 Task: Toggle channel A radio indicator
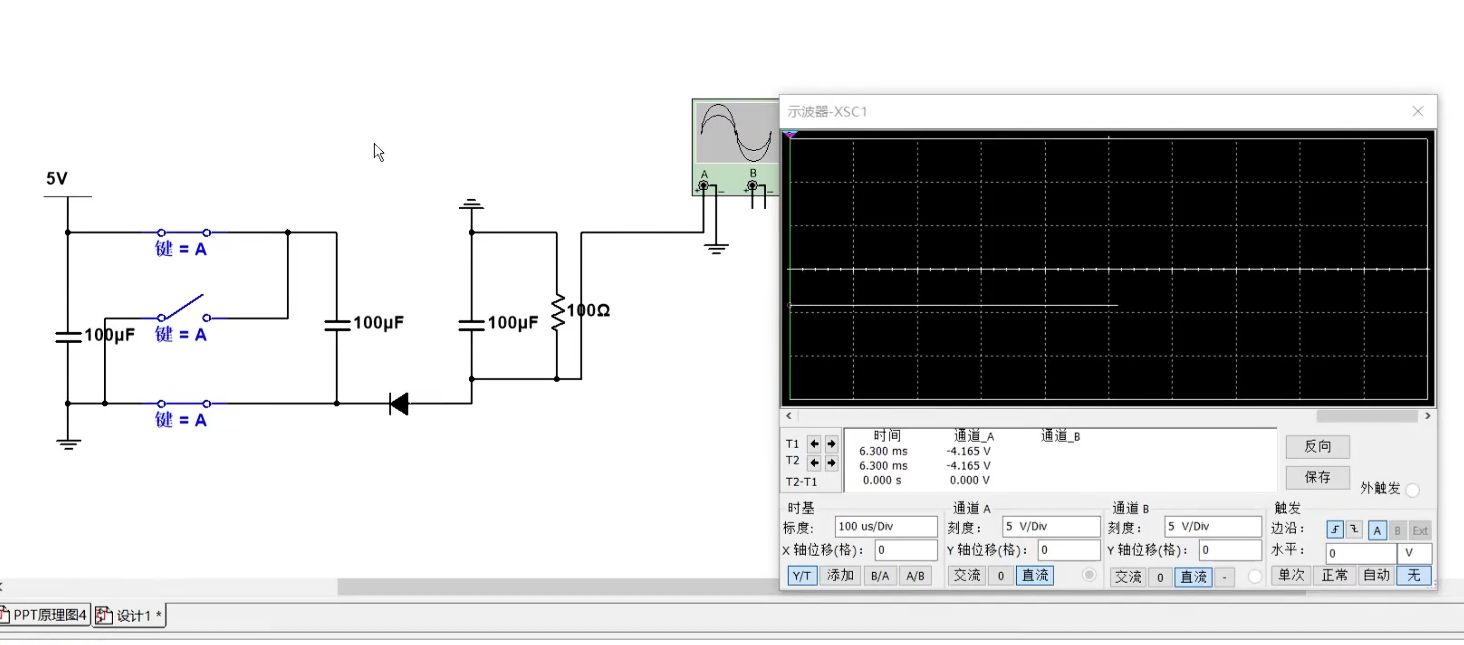point(1089,575)
